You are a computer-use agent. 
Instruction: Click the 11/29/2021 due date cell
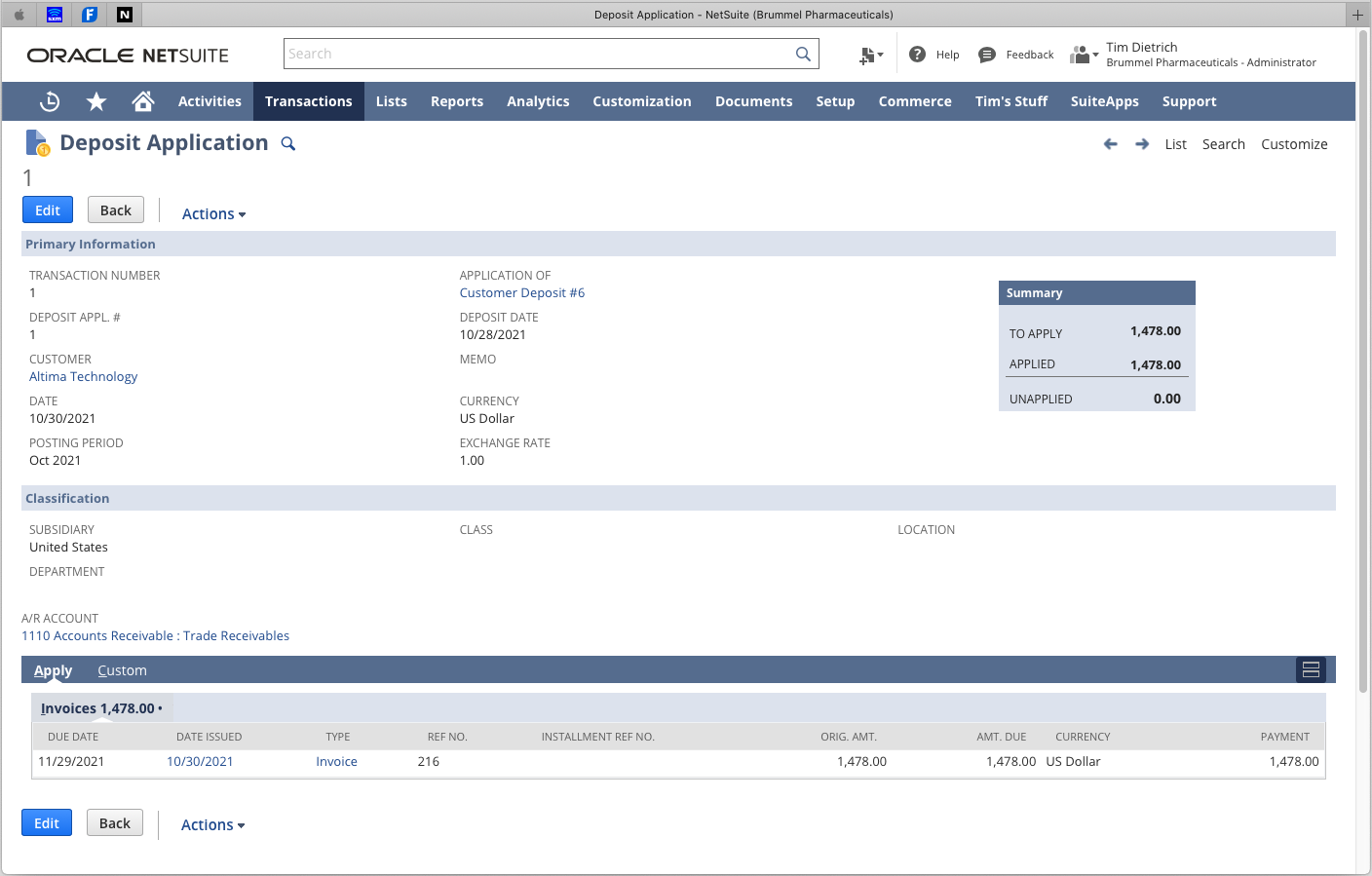(x=71, y=762)
